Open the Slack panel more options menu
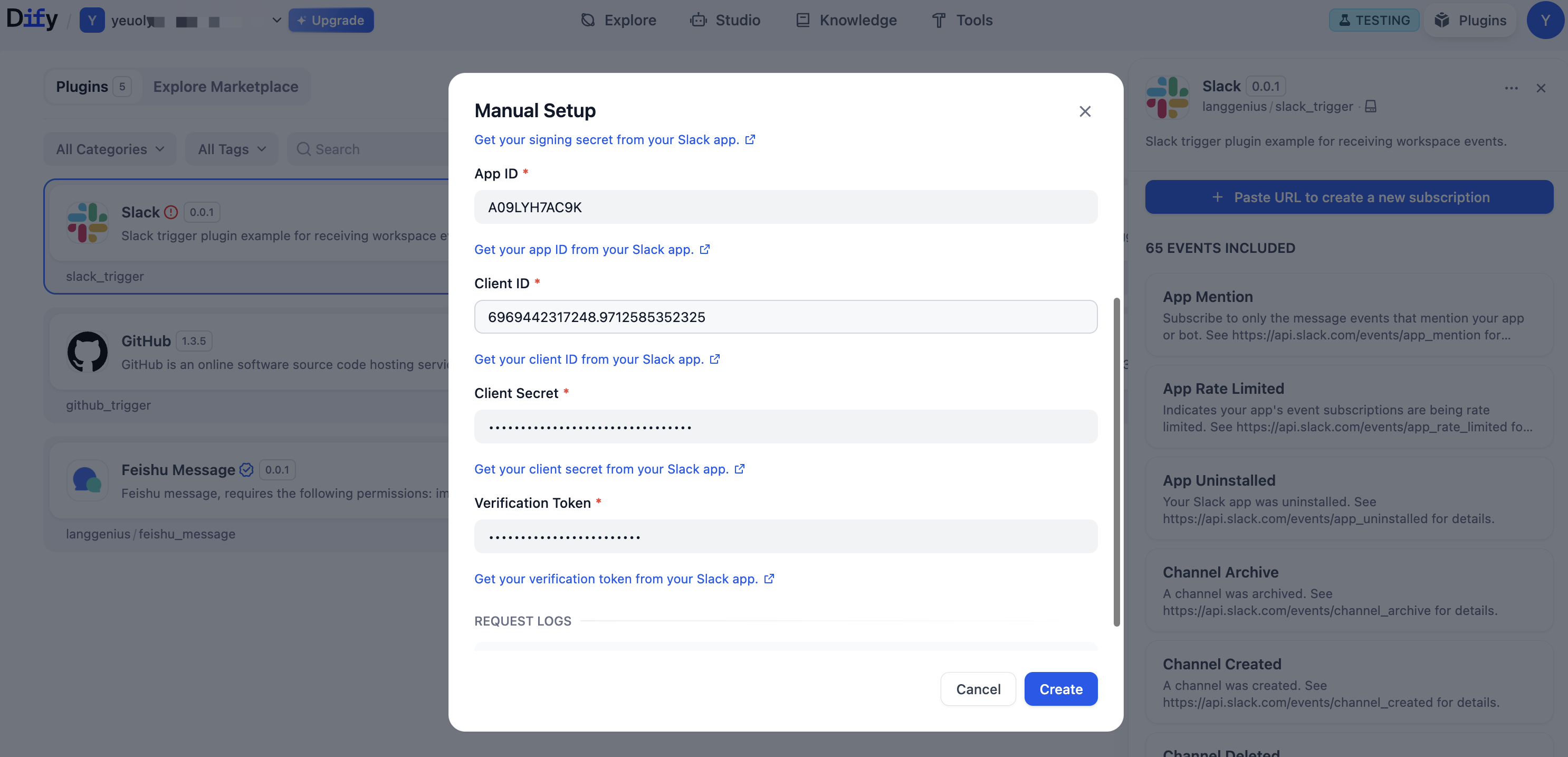The height and width of the screenshot is (757, 1568). (x=1511, y=88)
